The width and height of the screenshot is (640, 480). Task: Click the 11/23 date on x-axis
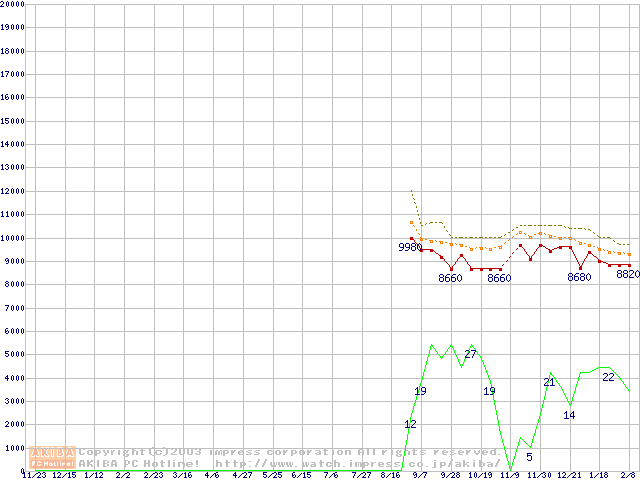[33, 476]
